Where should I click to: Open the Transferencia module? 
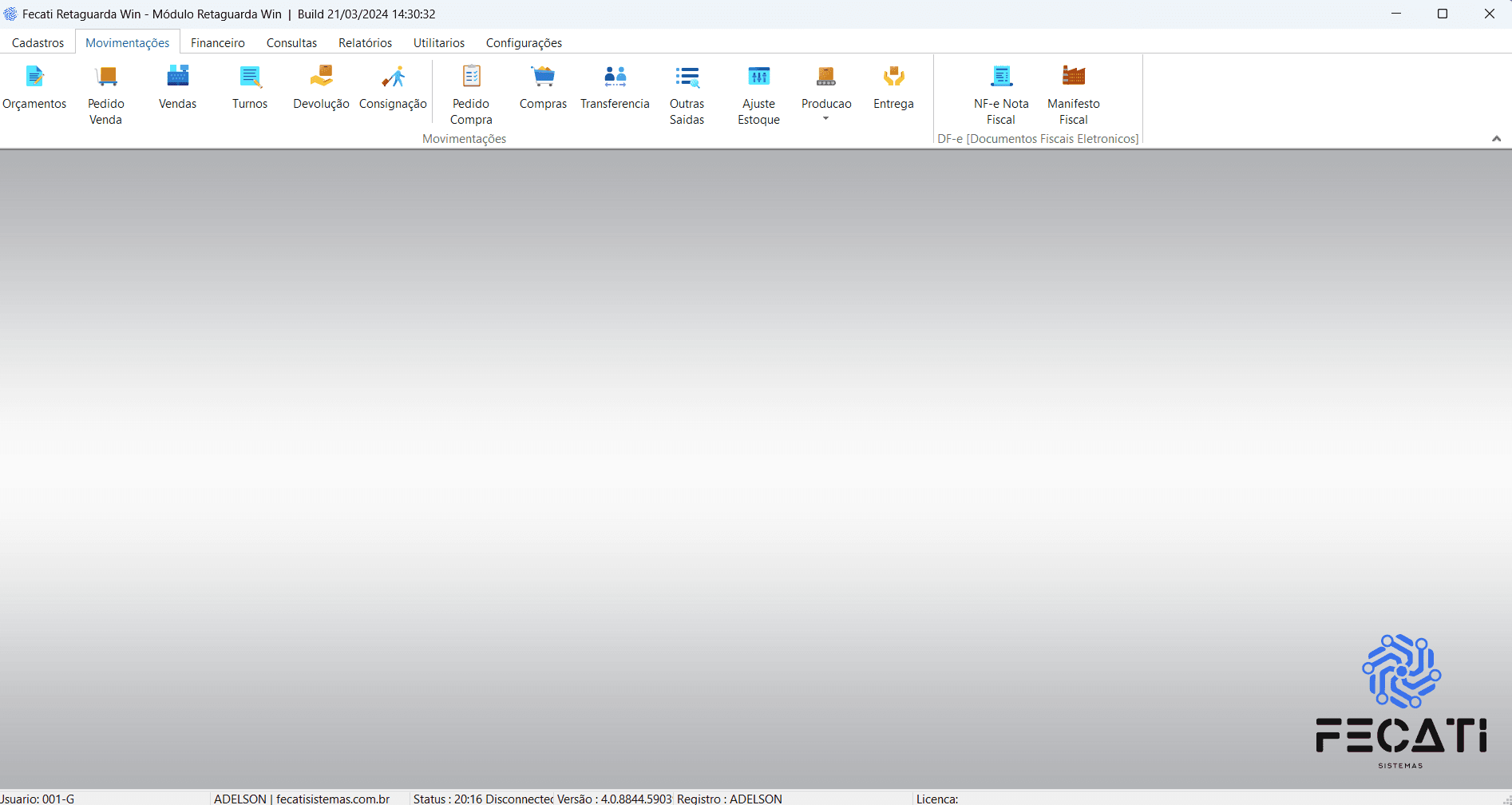coord(615,77)
